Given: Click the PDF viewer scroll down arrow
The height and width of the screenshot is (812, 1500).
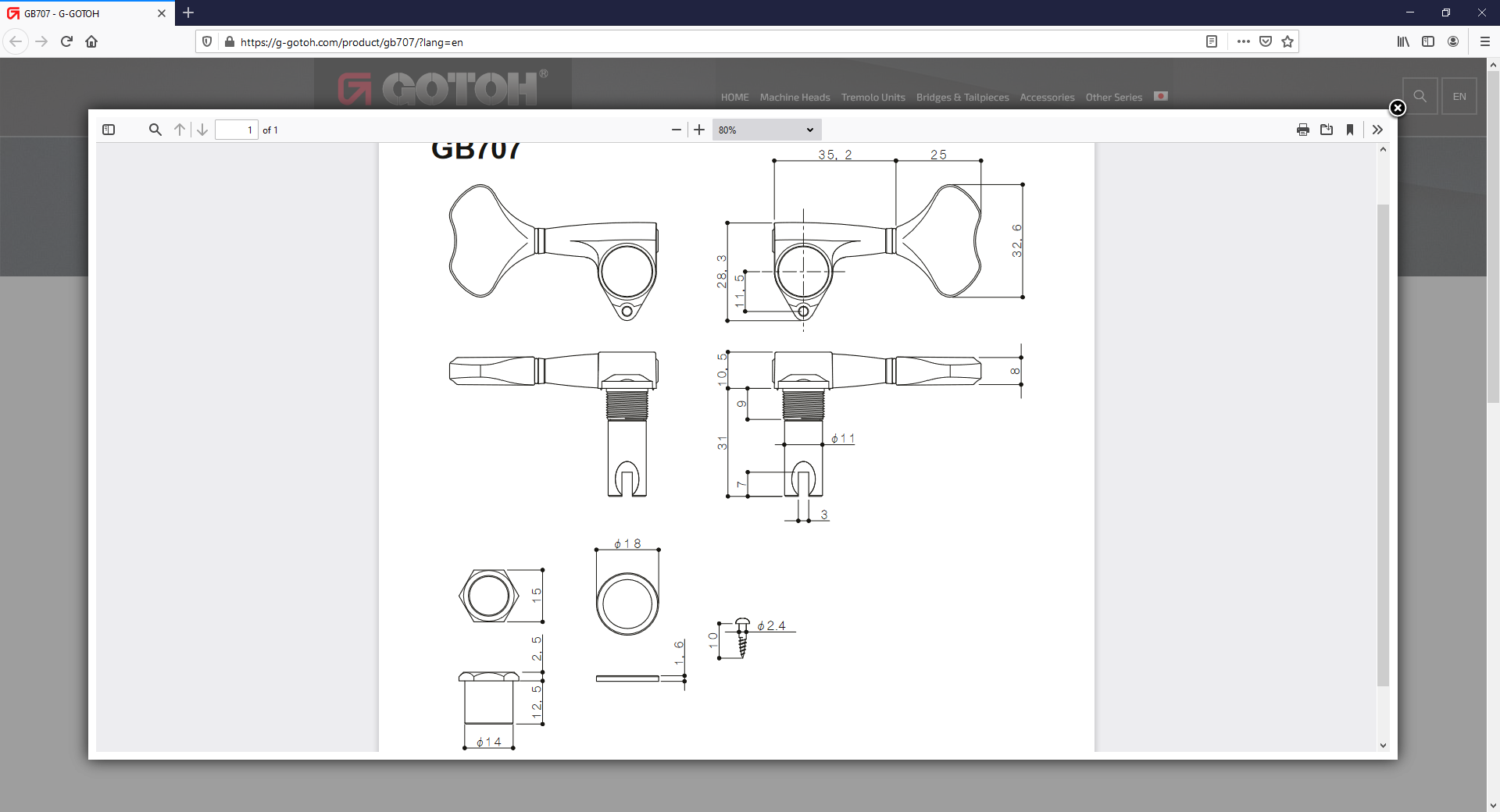Looking at the screenshot, I should coord(1383,746).
